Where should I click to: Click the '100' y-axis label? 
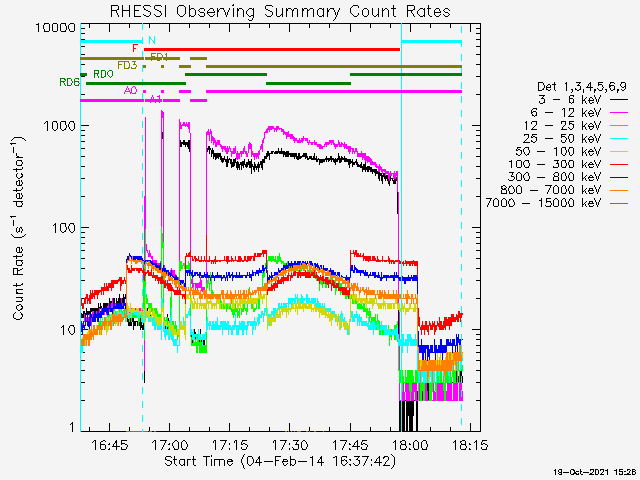tap(64, 228)
